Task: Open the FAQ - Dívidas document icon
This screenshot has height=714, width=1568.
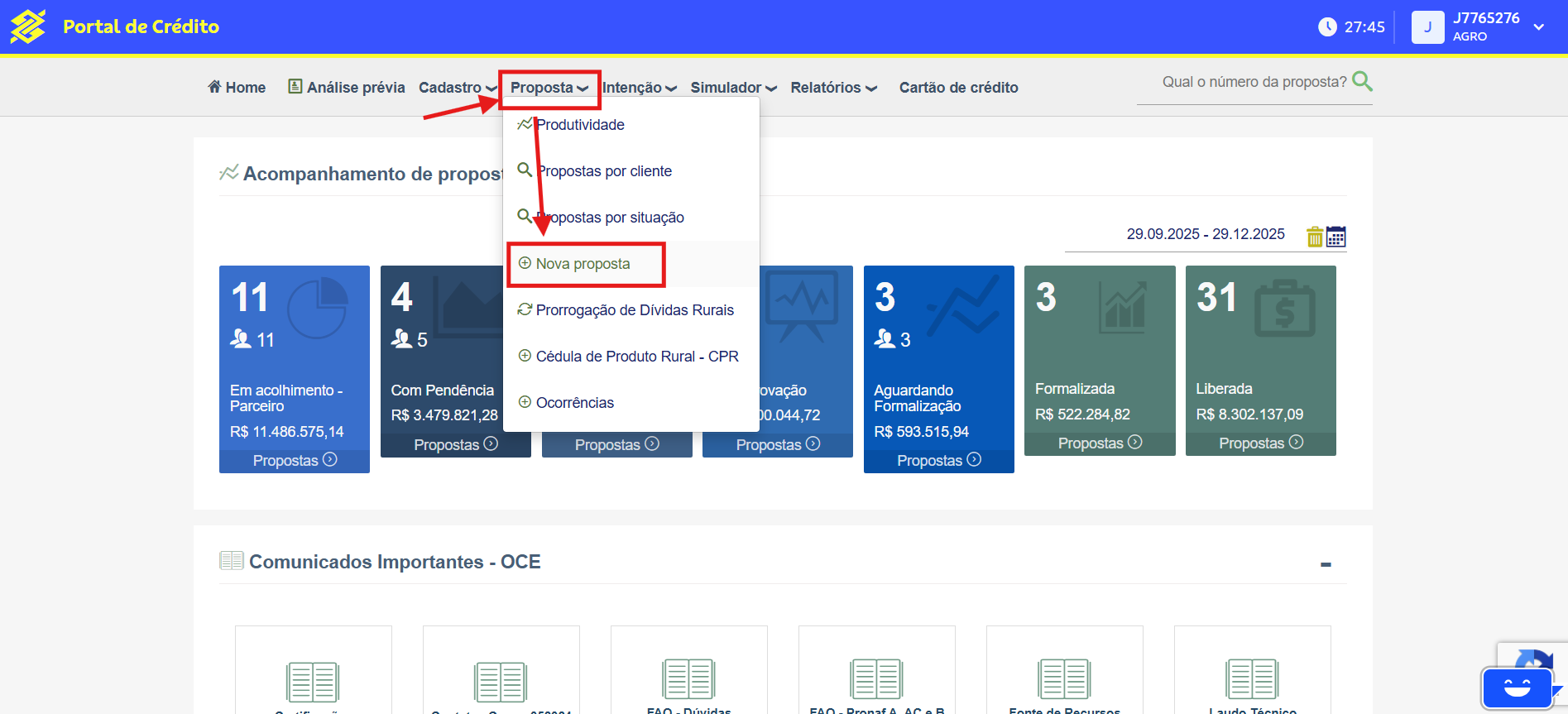Action: coord(688,679)
